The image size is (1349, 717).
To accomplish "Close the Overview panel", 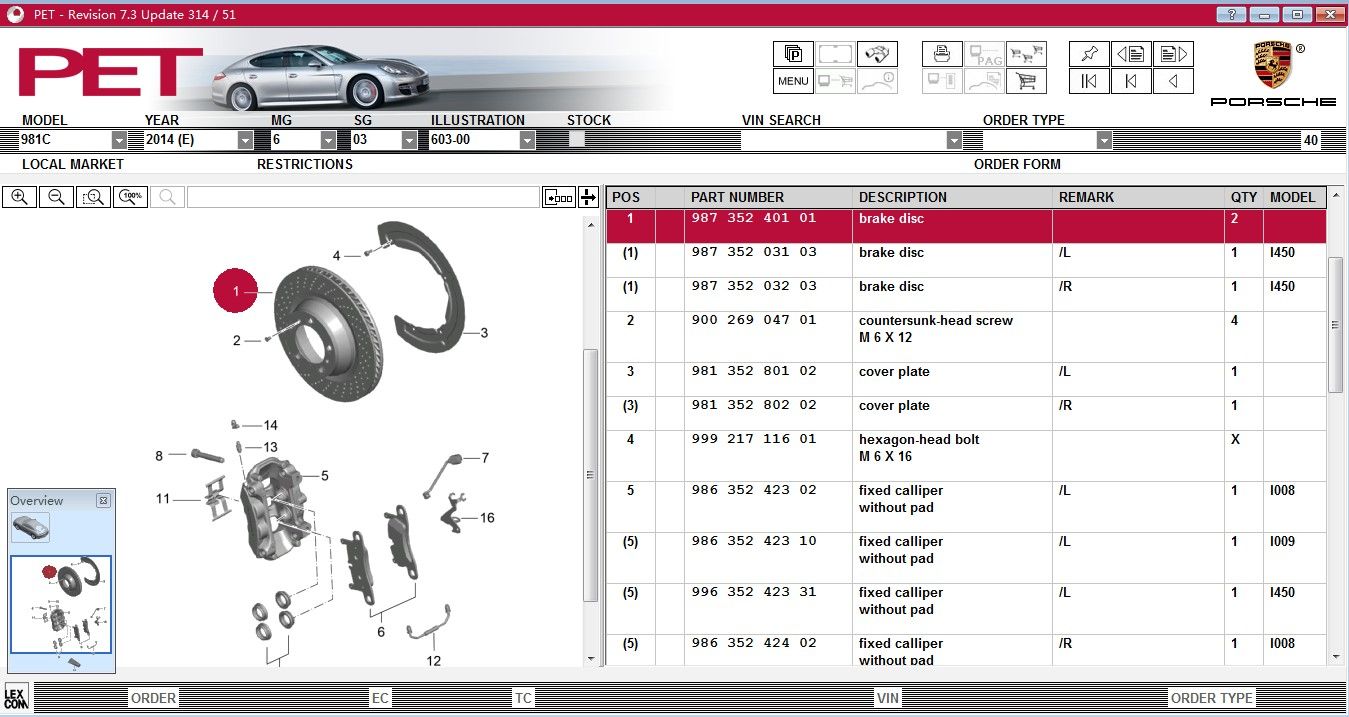I will pos(103,500).
